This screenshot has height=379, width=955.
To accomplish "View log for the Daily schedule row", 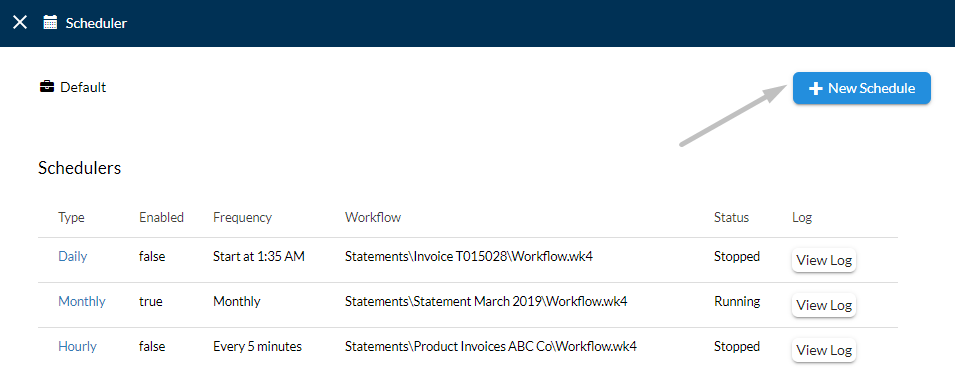I will point(823,260).
